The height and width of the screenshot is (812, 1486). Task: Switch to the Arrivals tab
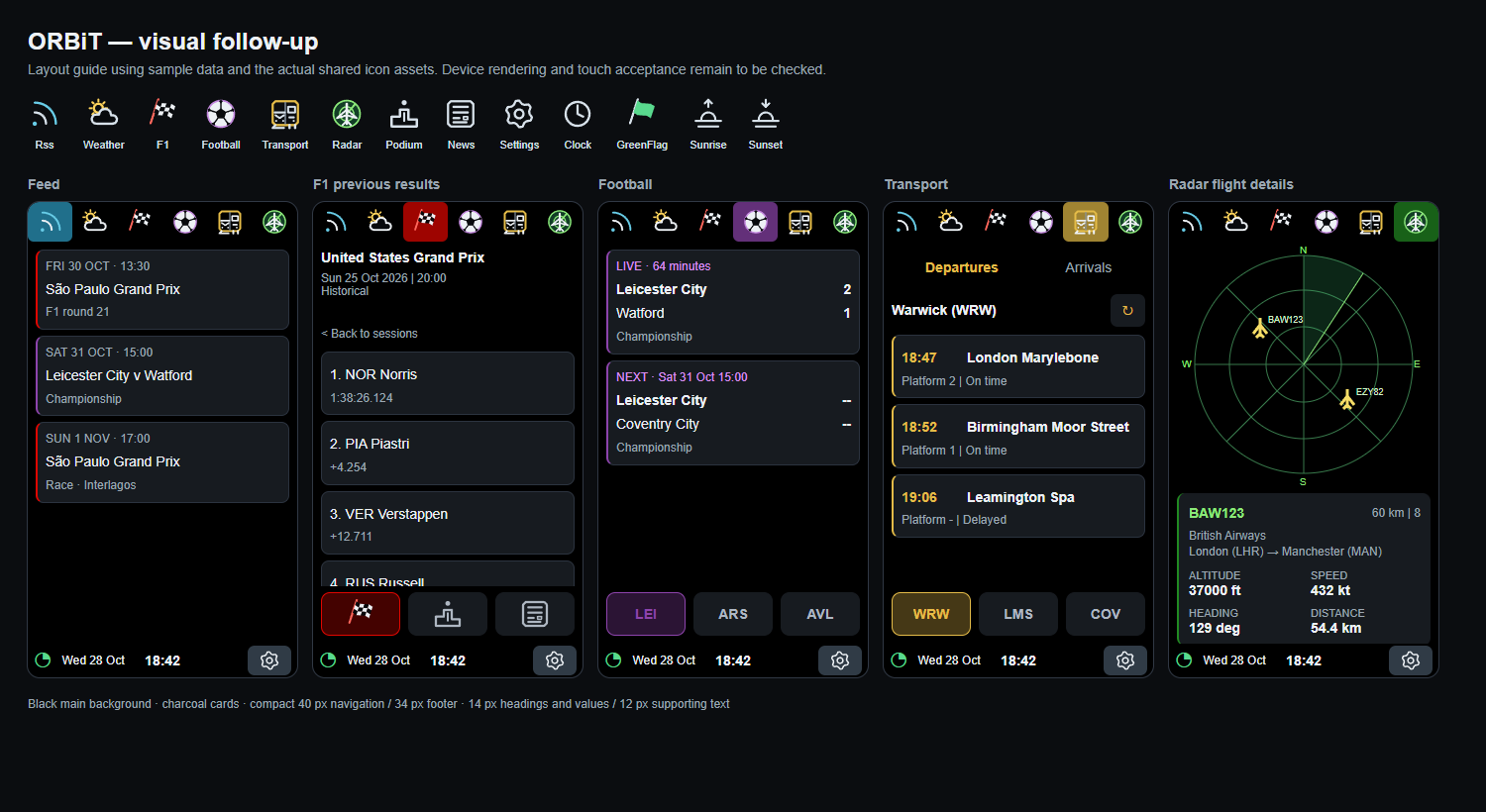(x=1088, y=267)
